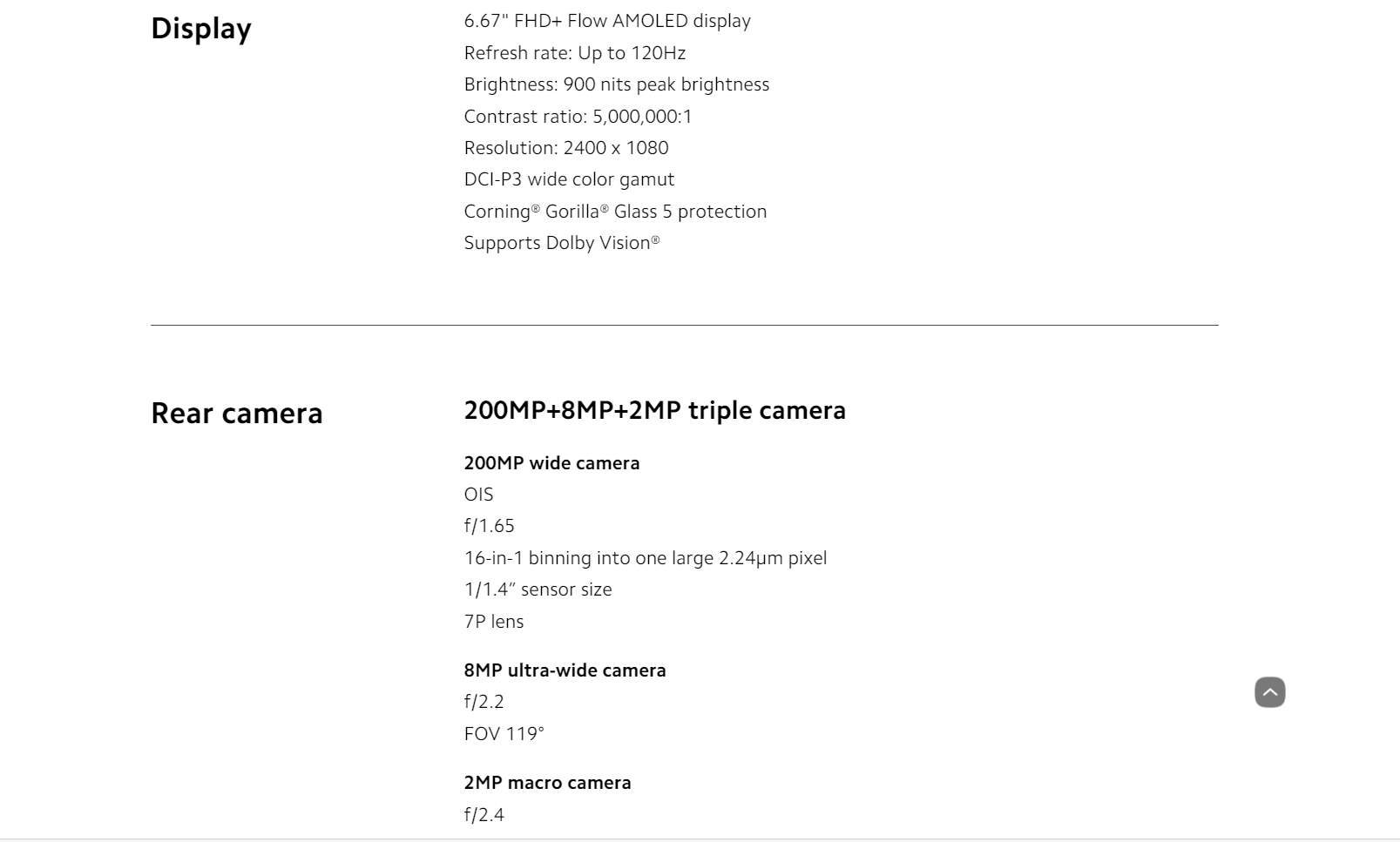Click the 16-in-1 binning pixel description
The image size is (1400, 842).
[x=646, y=558]
